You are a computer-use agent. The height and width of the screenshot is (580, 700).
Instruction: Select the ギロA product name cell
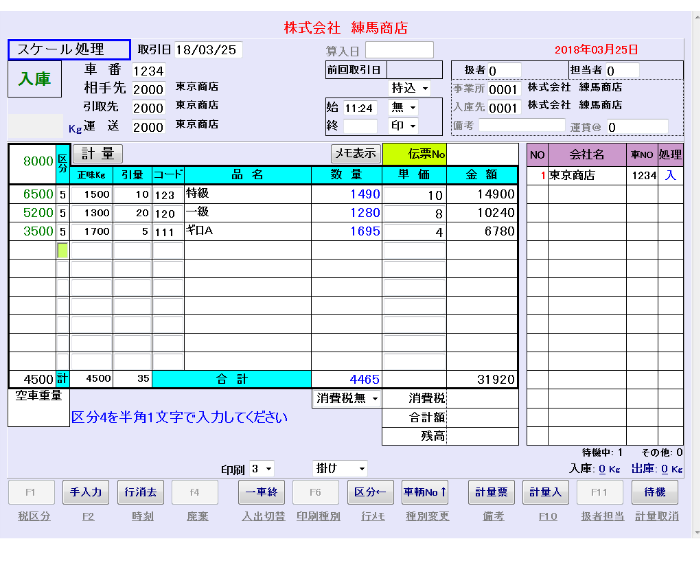coord(248,231)
